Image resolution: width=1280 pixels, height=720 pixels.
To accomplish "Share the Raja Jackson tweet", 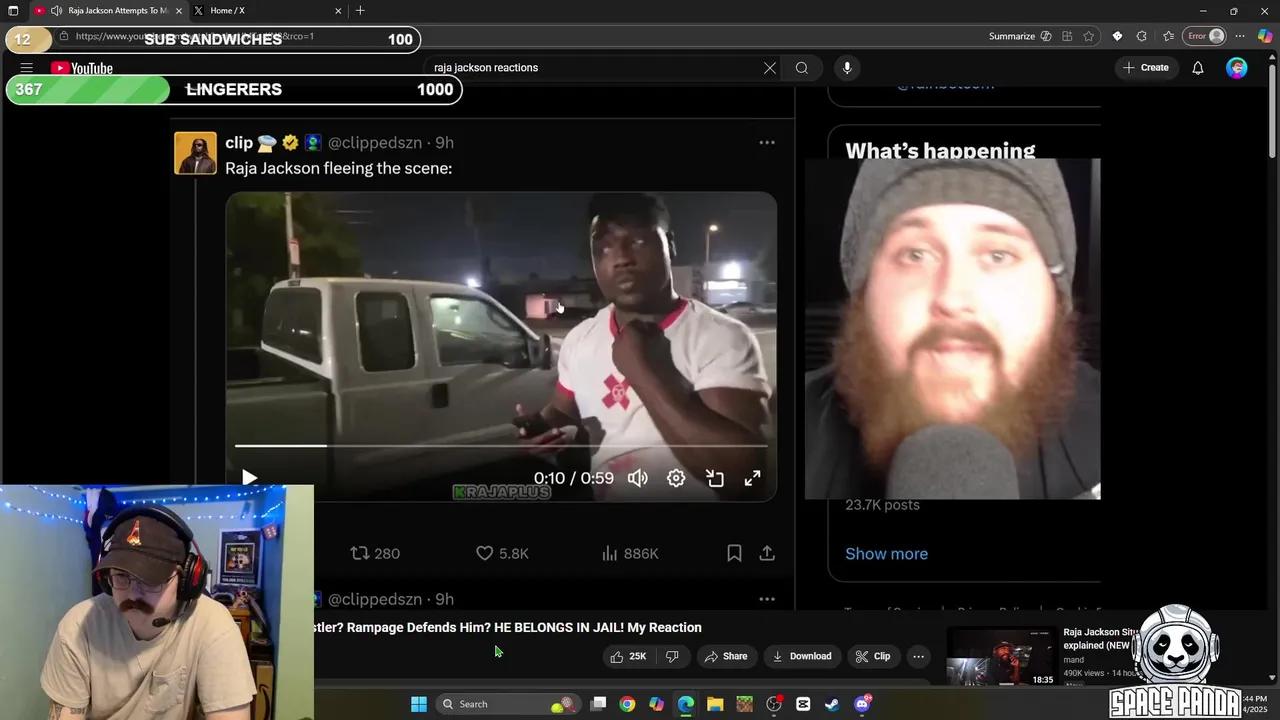I will click(767, 553).
